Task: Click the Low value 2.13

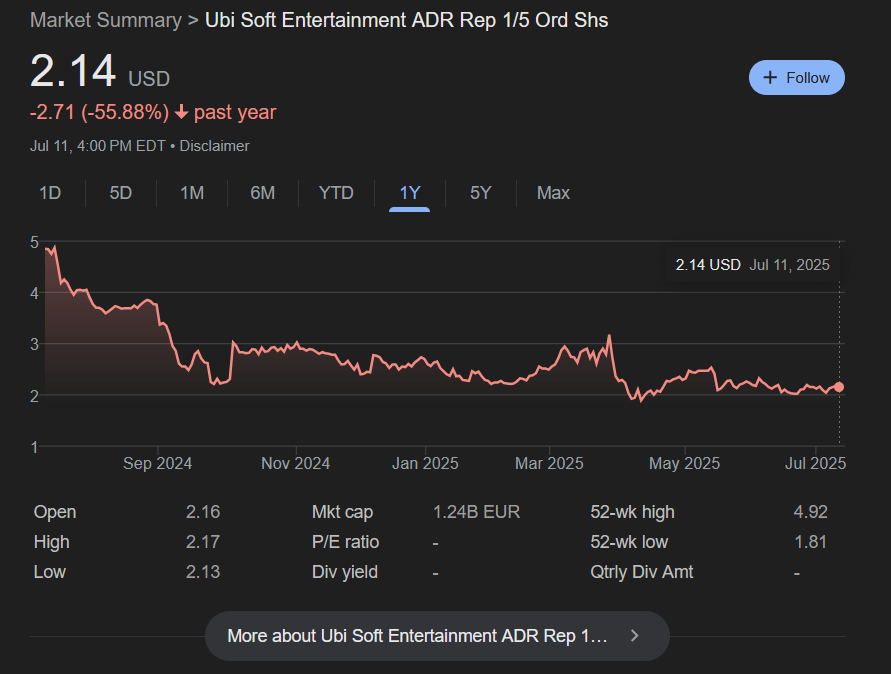Action: [x=203, y=572]
